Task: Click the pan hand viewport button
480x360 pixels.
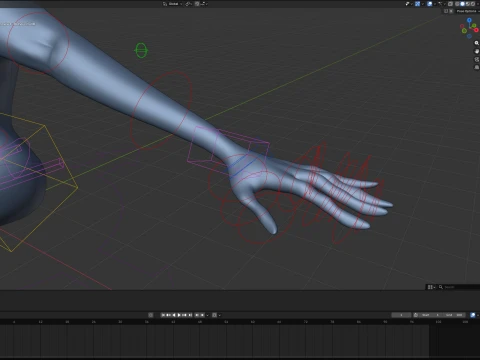Action: click(477, 51)
